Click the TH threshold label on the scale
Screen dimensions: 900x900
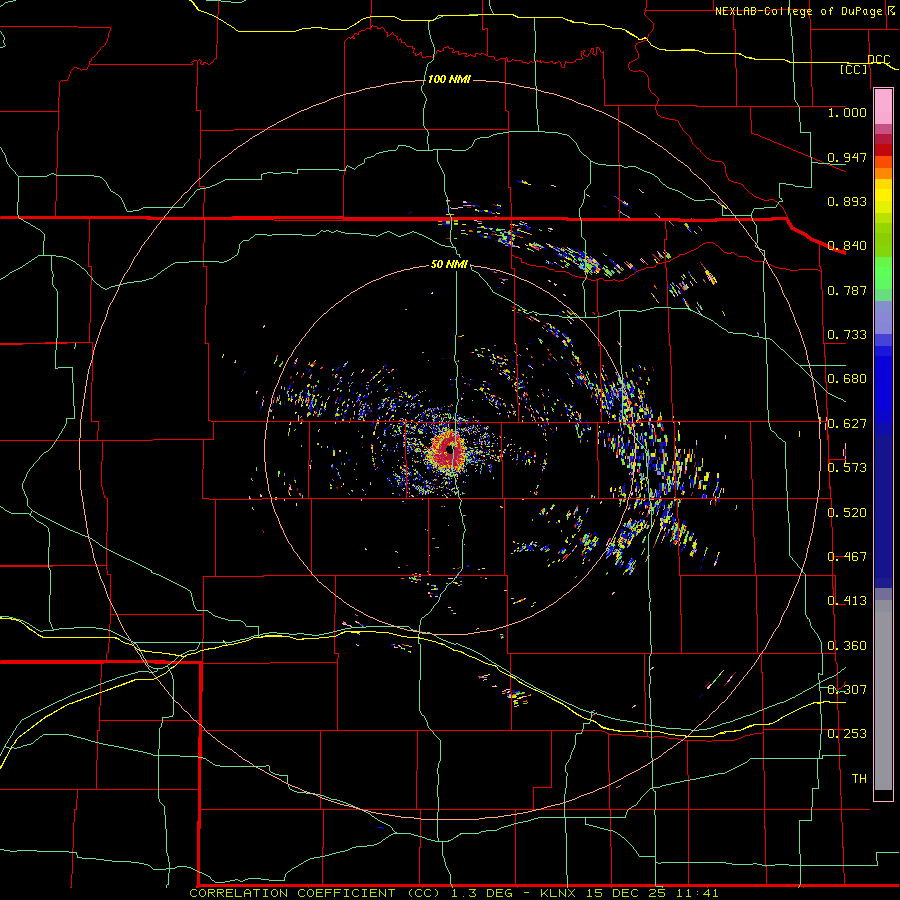[859, 779]
